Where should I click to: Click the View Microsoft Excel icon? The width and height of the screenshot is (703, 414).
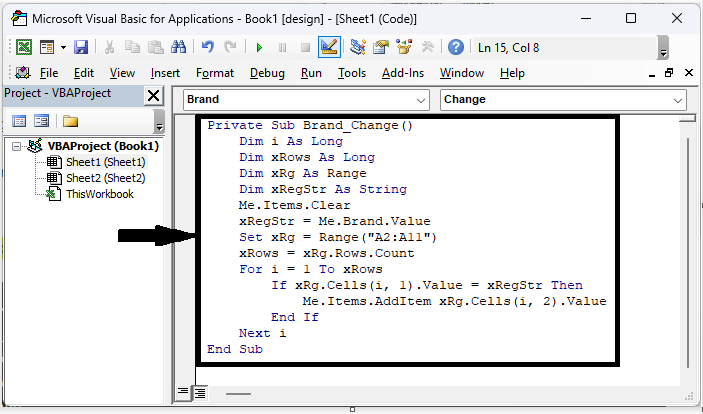(24, 47)
